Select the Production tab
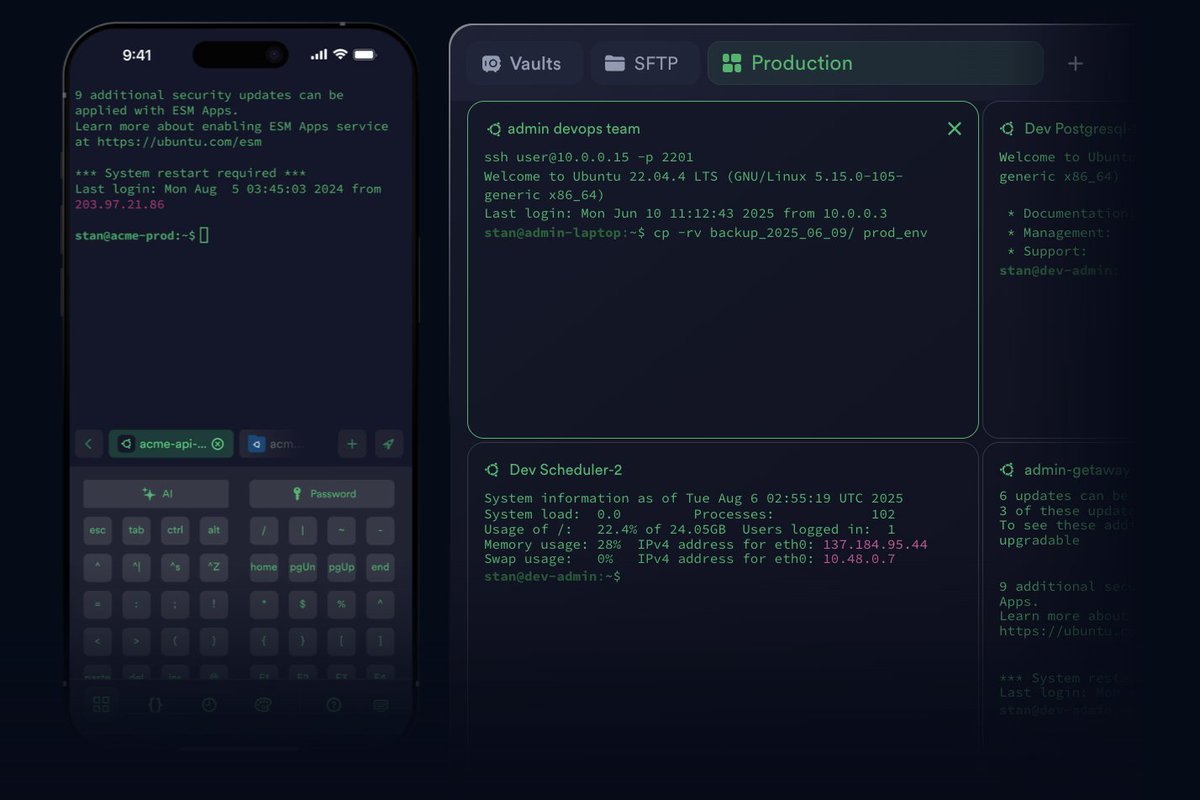 pos(875,64)
